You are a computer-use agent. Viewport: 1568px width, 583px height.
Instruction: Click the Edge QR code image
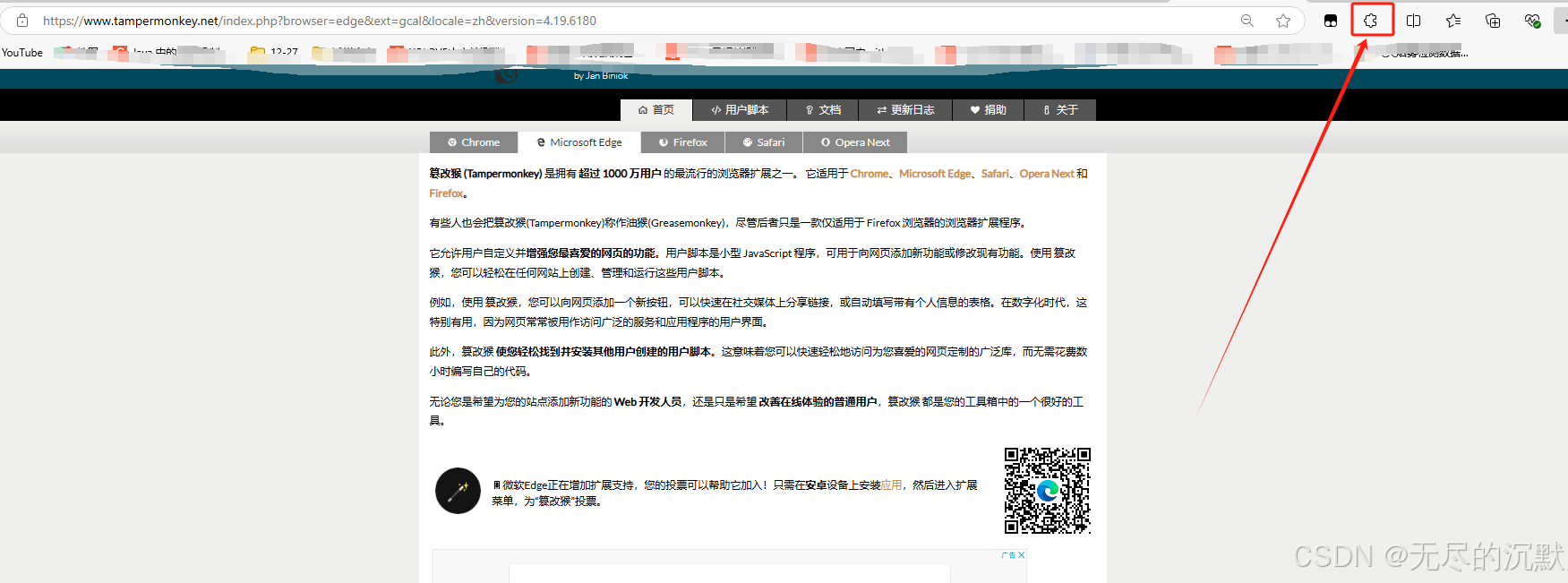click(x=1048, y=491)
